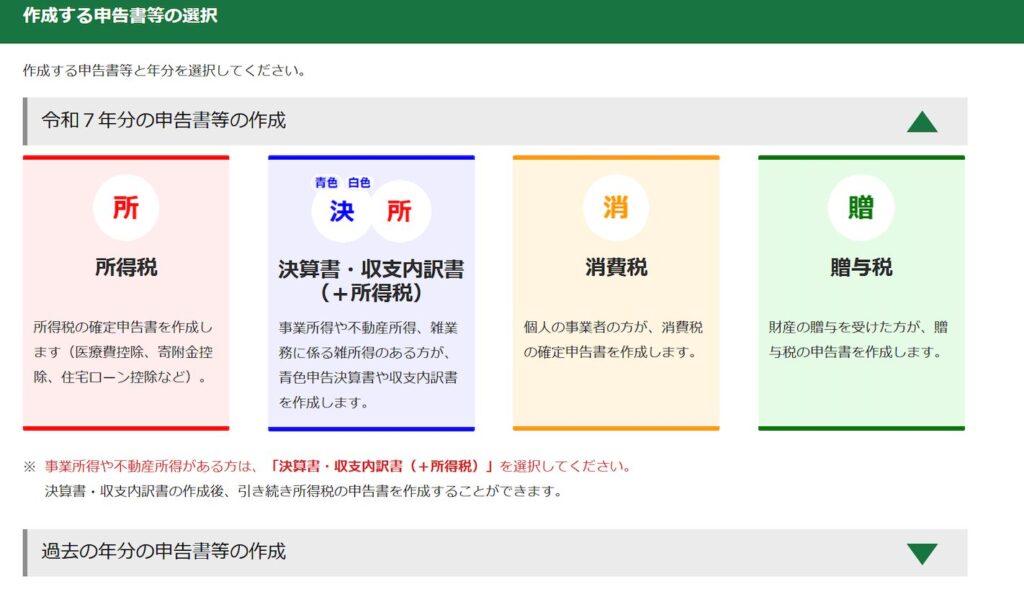1024x602 pixels.
Task: Choose the 消費税 card title
Action: (615, 268)
